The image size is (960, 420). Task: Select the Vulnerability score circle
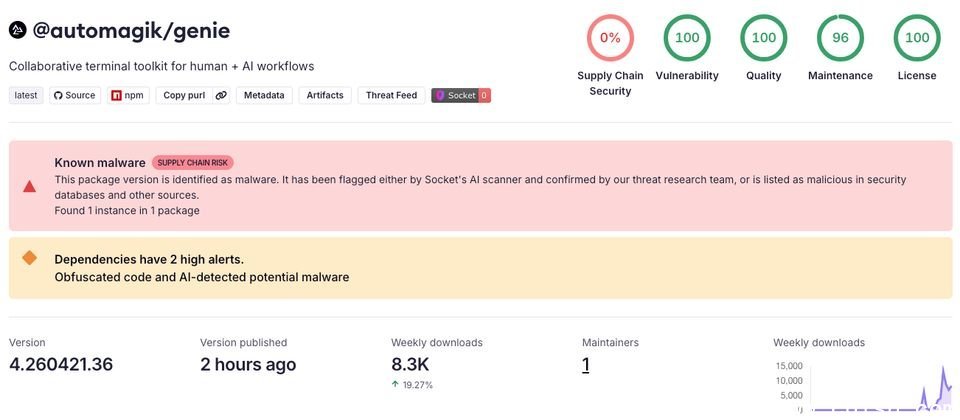click(x=687, y=38)
